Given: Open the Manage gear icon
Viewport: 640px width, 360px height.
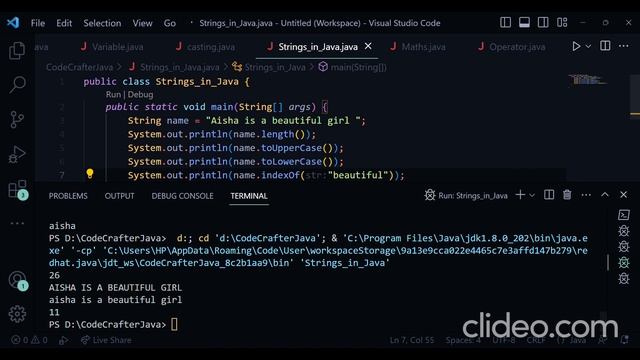Looking at the screenshot, I should pos(17,314).
